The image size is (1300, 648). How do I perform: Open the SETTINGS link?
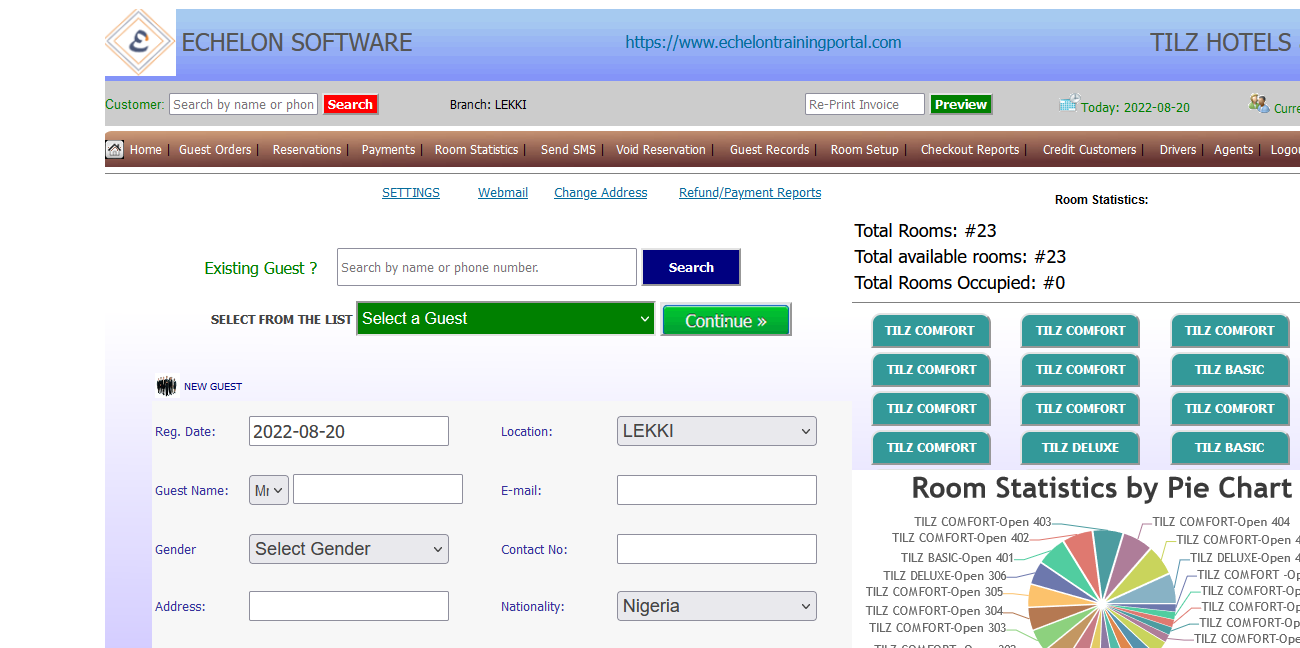(411, 193)
